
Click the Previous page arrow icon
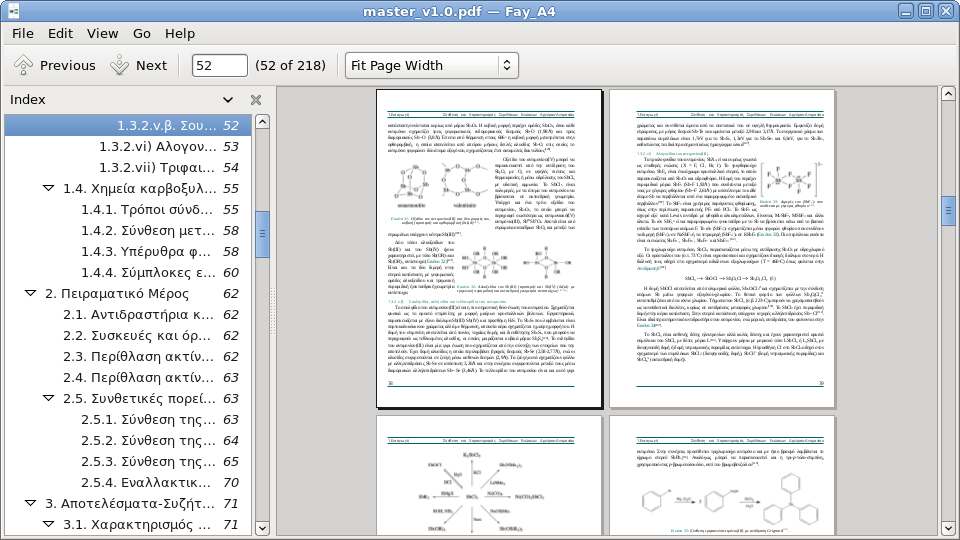point(23,66)
